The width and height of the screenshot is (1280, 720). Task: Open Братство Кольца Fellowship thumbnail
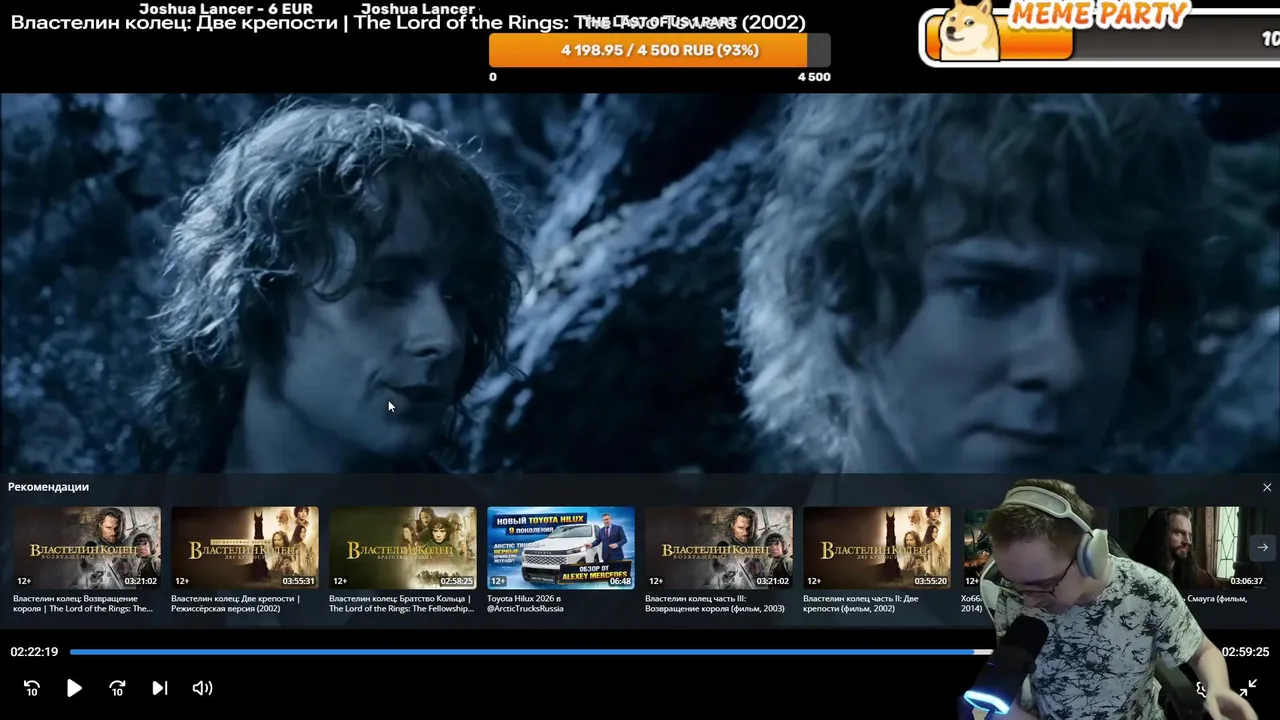tap(403, 548)
